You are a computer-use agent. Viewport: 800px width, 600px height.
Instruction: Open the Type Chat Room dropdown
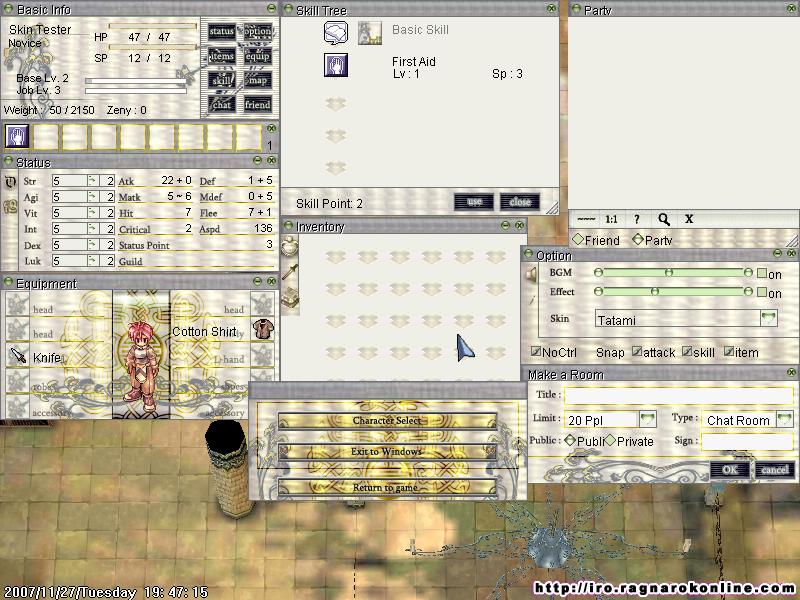click(x=784, y=419)
